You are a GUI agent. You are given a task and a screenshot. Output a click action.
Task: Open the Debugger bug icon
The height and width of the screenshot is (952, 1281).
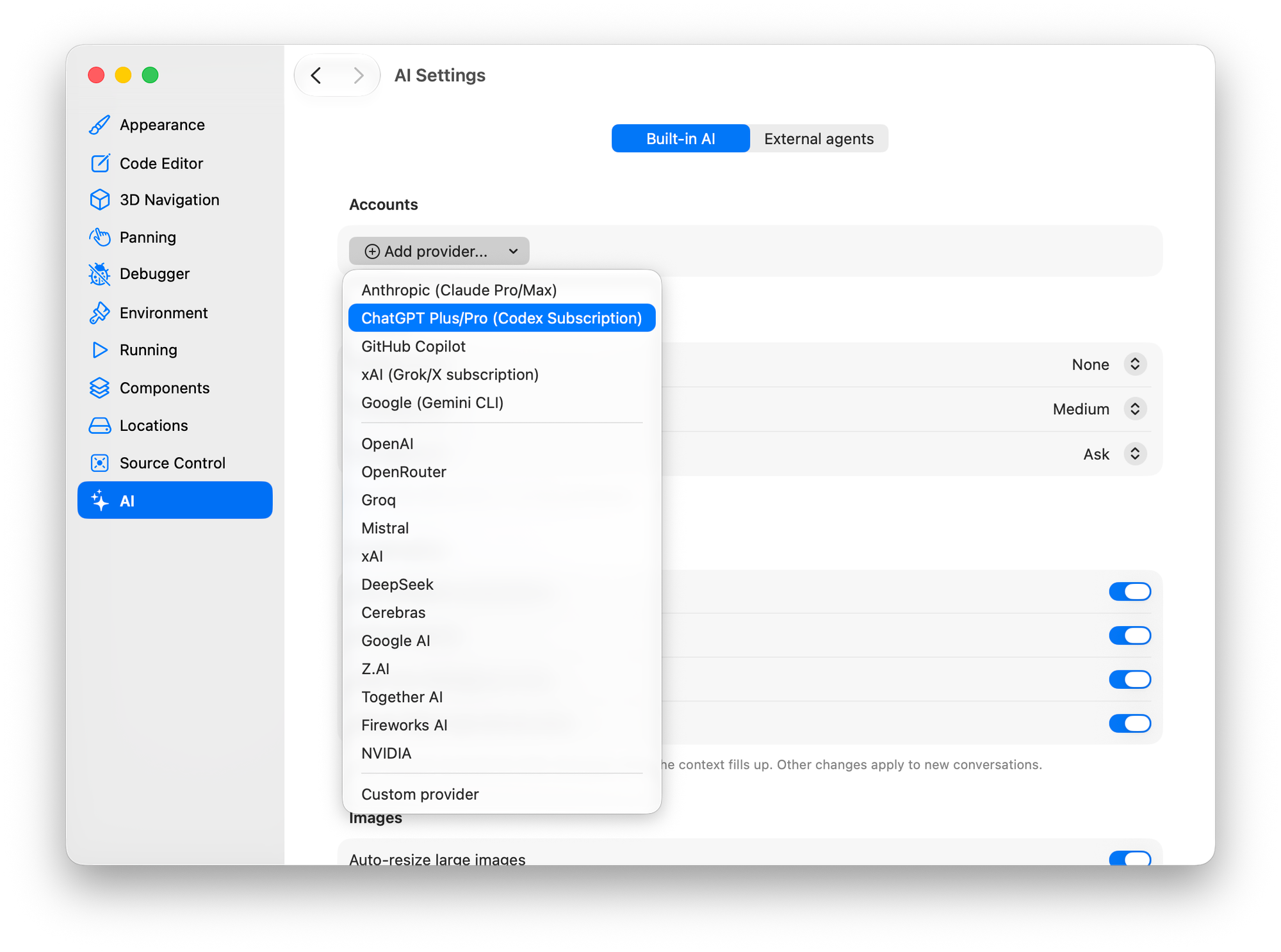click(x=99, y=274)
